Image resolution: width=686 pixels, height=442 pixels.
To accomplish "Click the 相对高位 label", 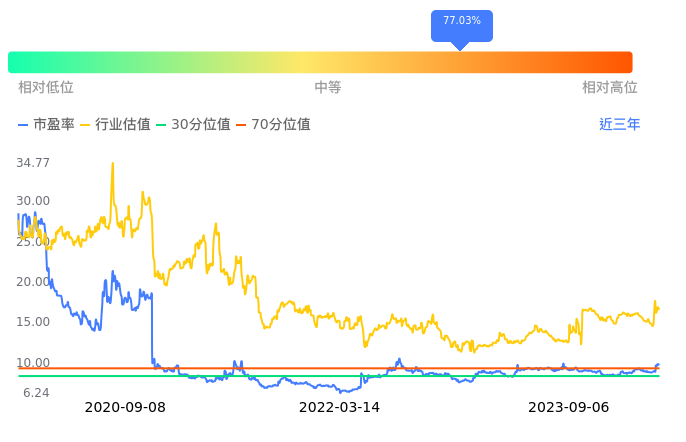I will point(610,88).
